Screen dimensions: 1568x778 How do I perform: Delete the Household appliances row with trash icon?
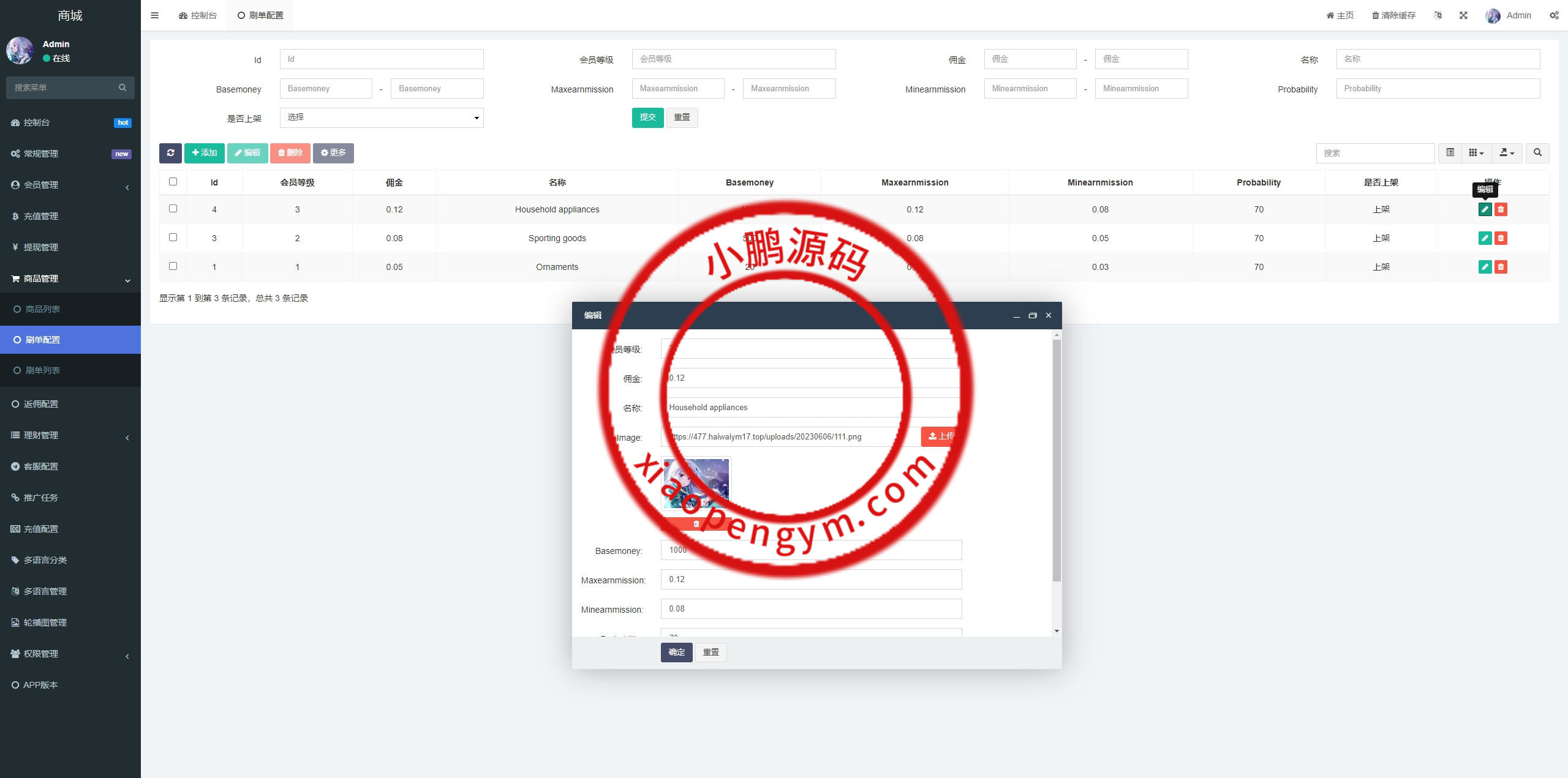coord(1501,209)
